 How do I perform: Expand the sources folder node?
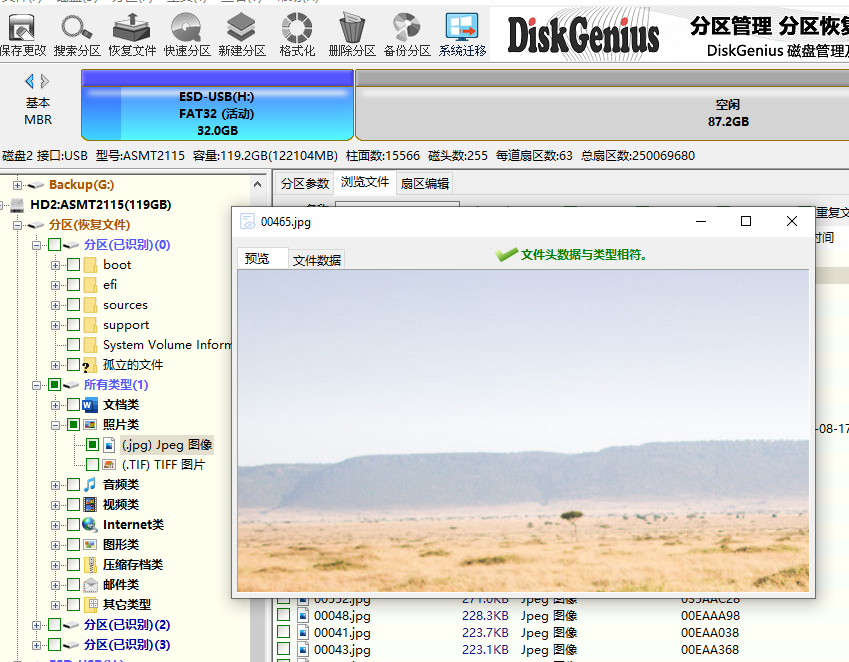(x=55, y=305)
